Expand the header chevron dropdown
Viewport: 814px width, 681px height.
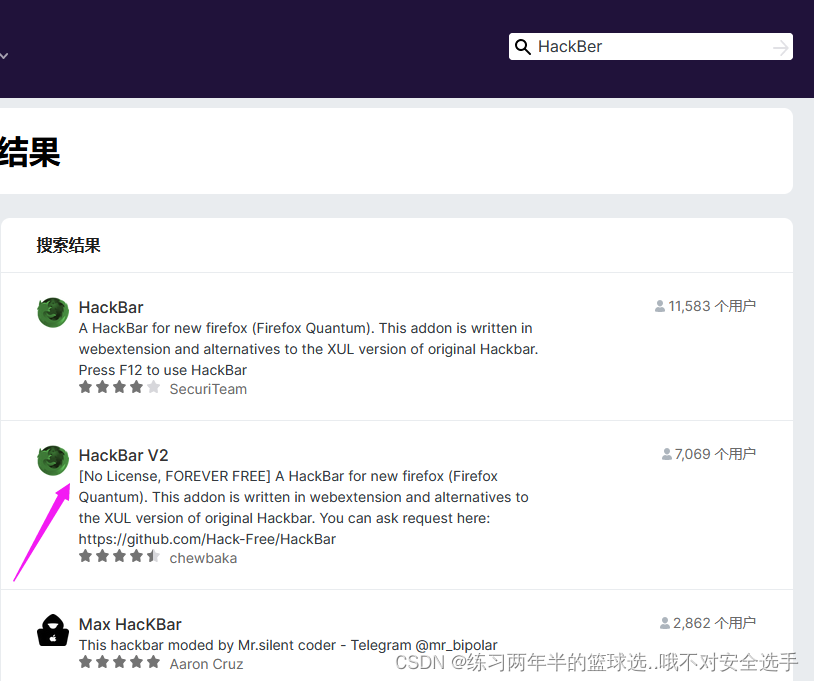point(4,56)
